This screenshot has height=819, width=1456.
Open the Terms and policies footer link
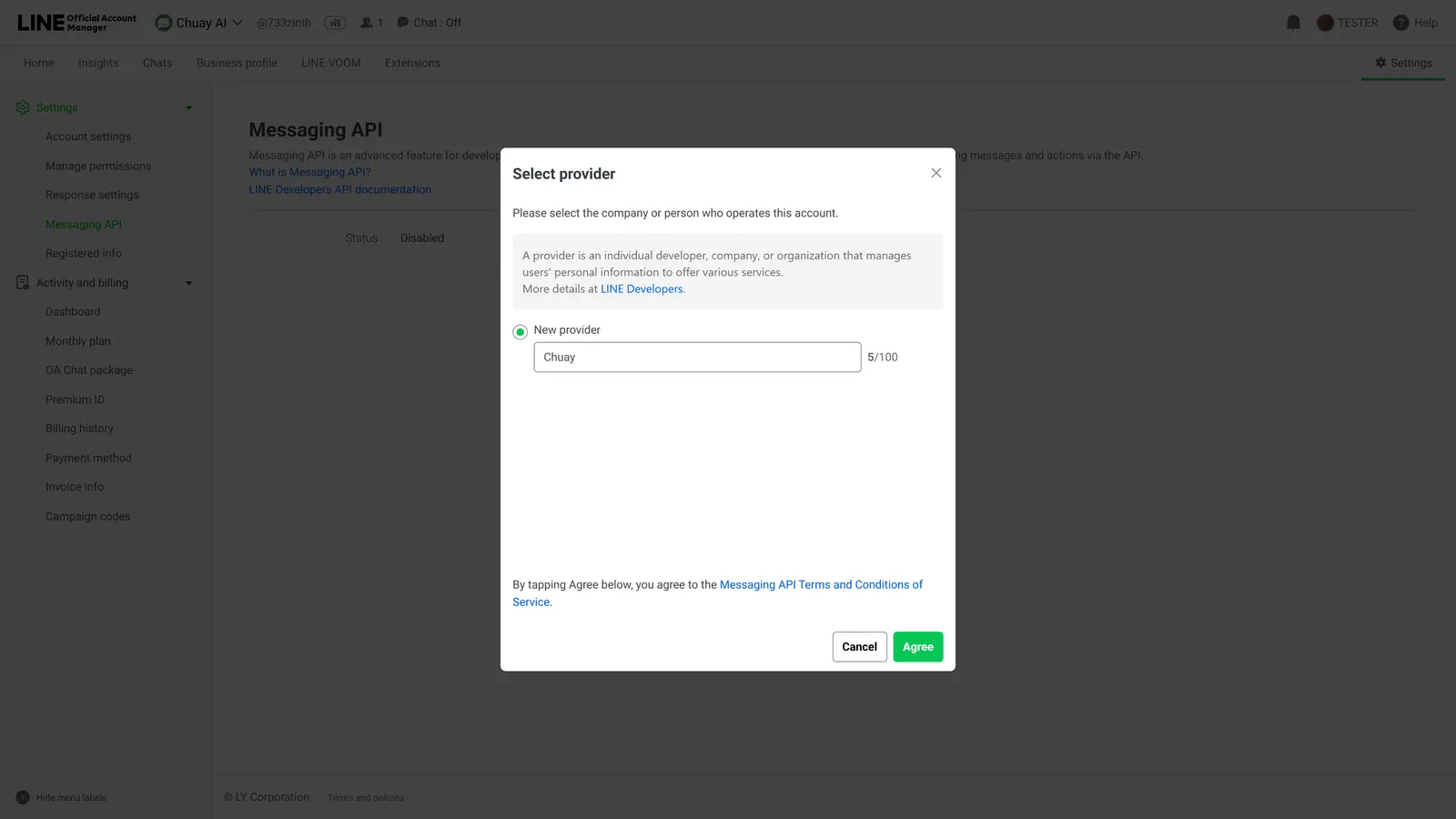pyautogui.click(x=366, y=798)
